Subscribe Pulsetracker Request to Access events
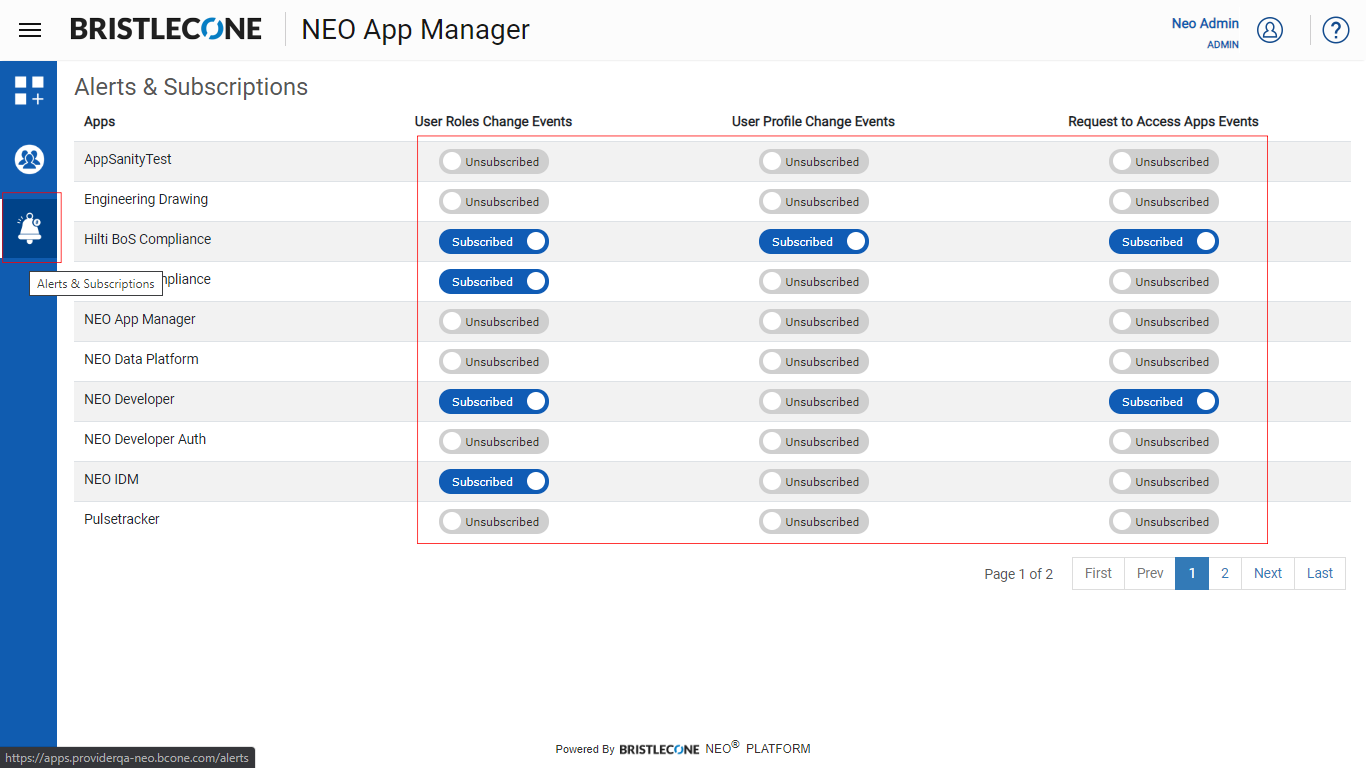Viewport: 1366px width, 768px height. point(1164,522)
